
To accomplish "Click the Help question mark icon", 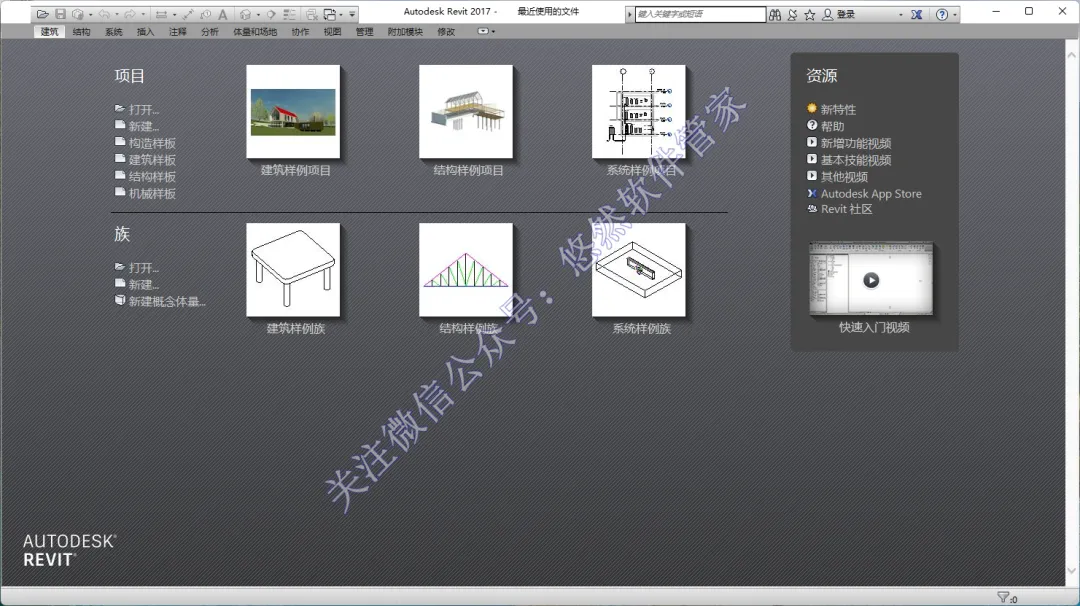I will pyautogui.click(x=942, y=14).
